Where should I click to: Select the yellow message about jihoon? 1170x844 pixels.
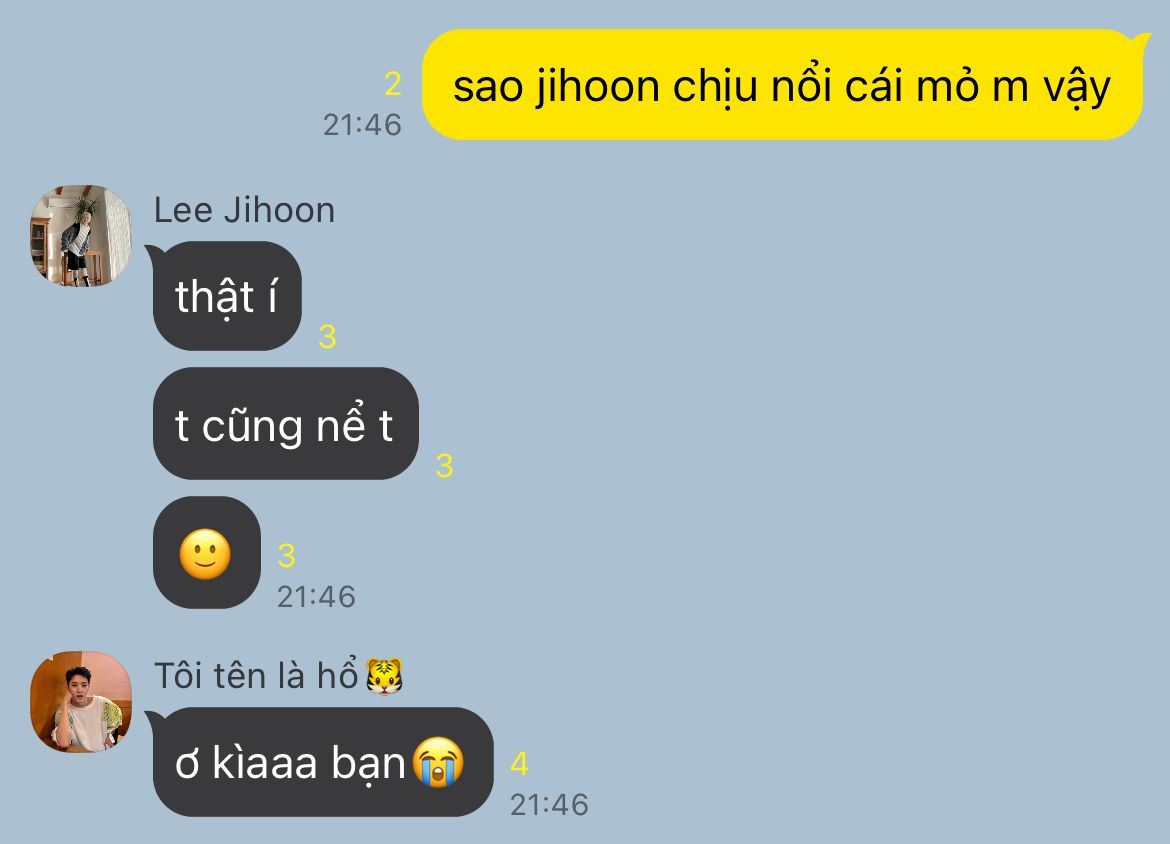click(x=782, y=84)
